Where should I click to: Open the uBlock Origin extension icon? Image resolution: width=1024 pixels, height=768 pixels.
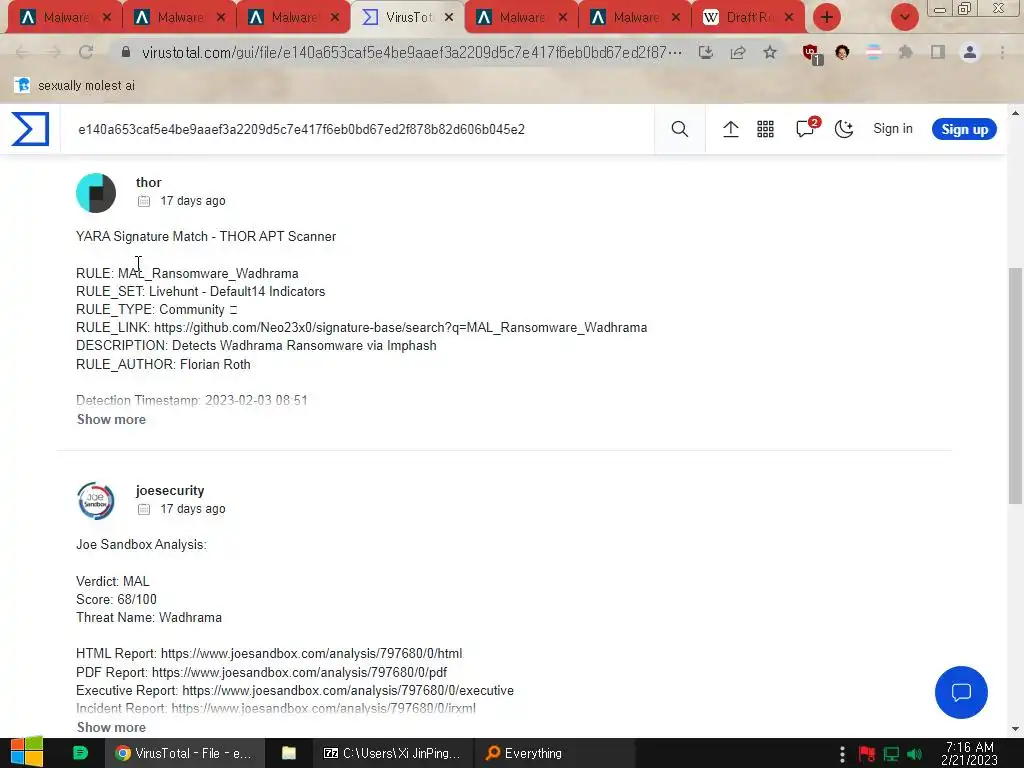812,54
